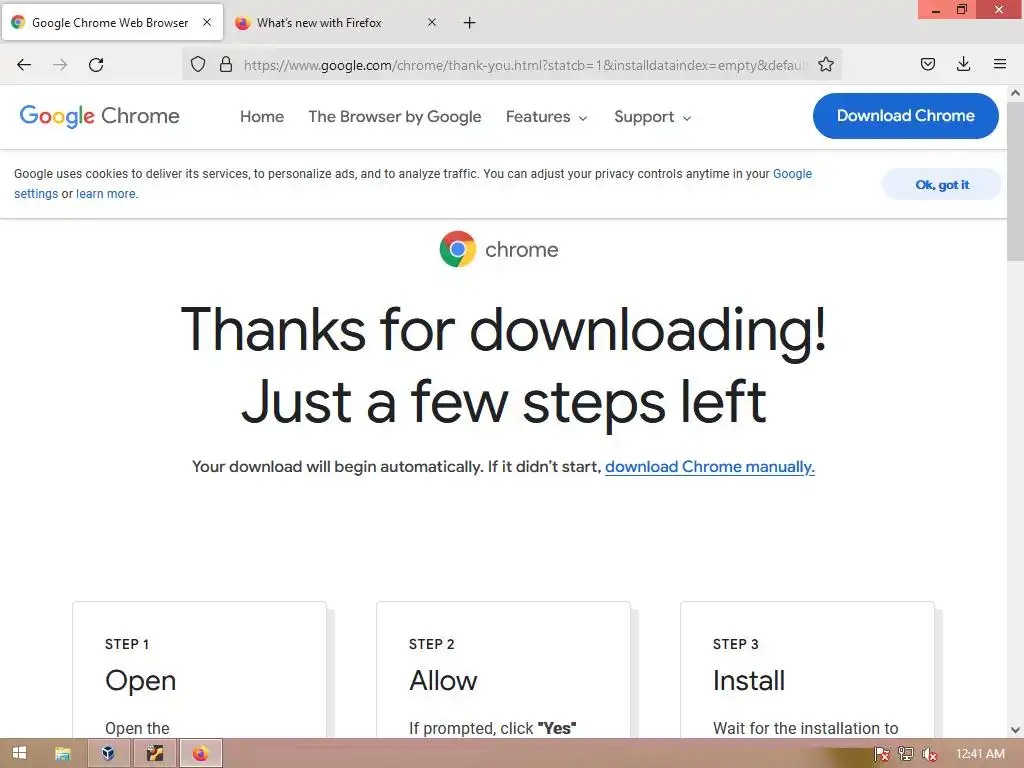Open a new tab with plus button
The width and height of the screenshot is (1024, 768).
pyautogui.click(x=470, y=23)
